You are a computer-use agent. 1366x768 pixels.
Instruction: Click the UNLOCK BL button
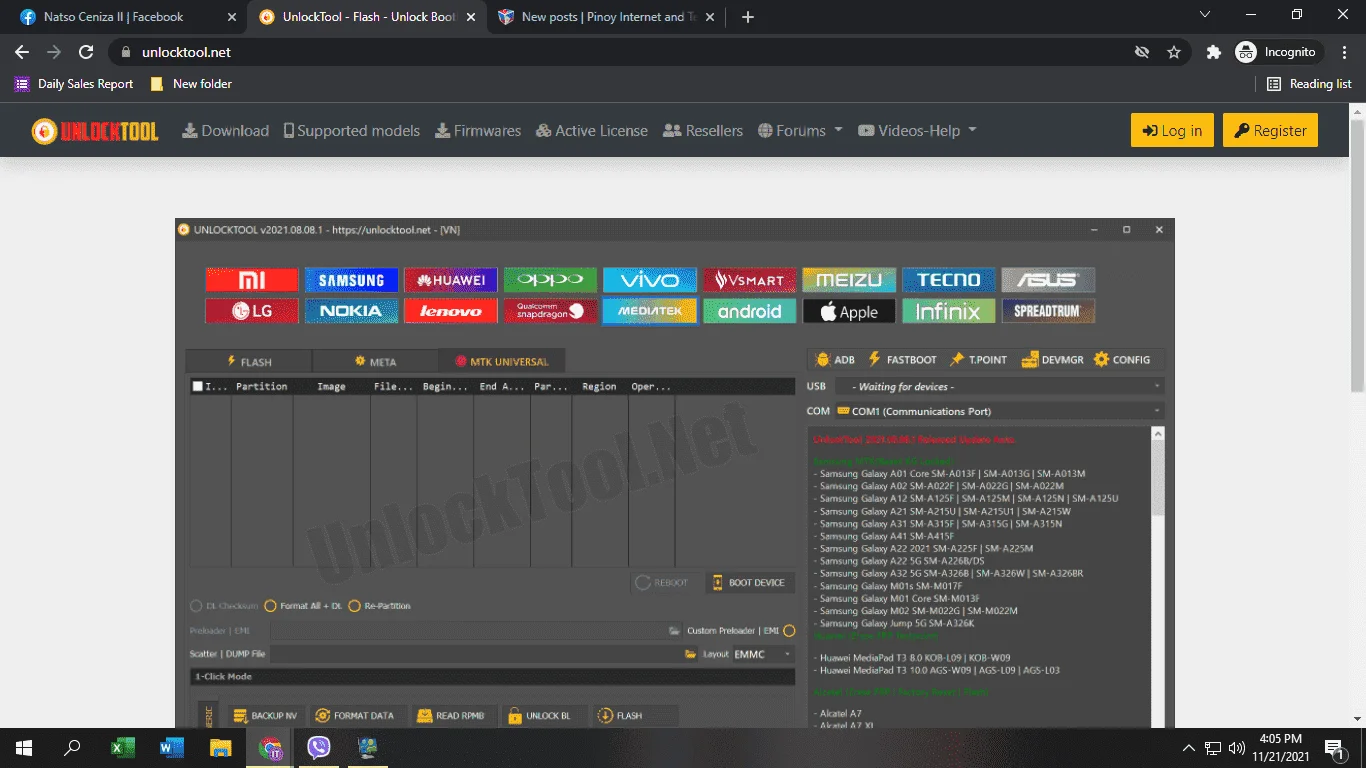click(x=540, y=716)
